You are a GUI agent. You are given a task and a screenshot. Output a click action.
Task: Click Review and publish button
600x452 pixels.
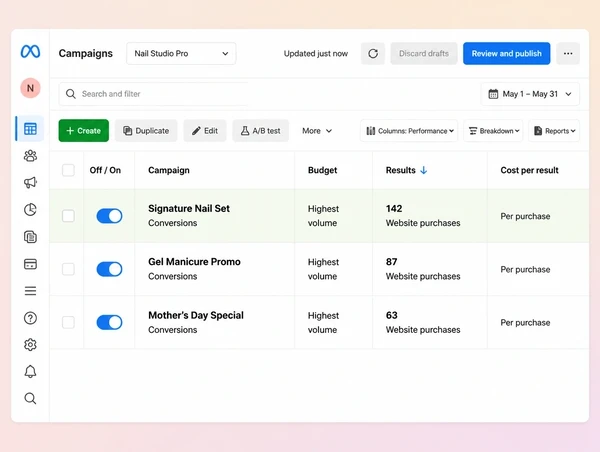click(x=507, y=54)
